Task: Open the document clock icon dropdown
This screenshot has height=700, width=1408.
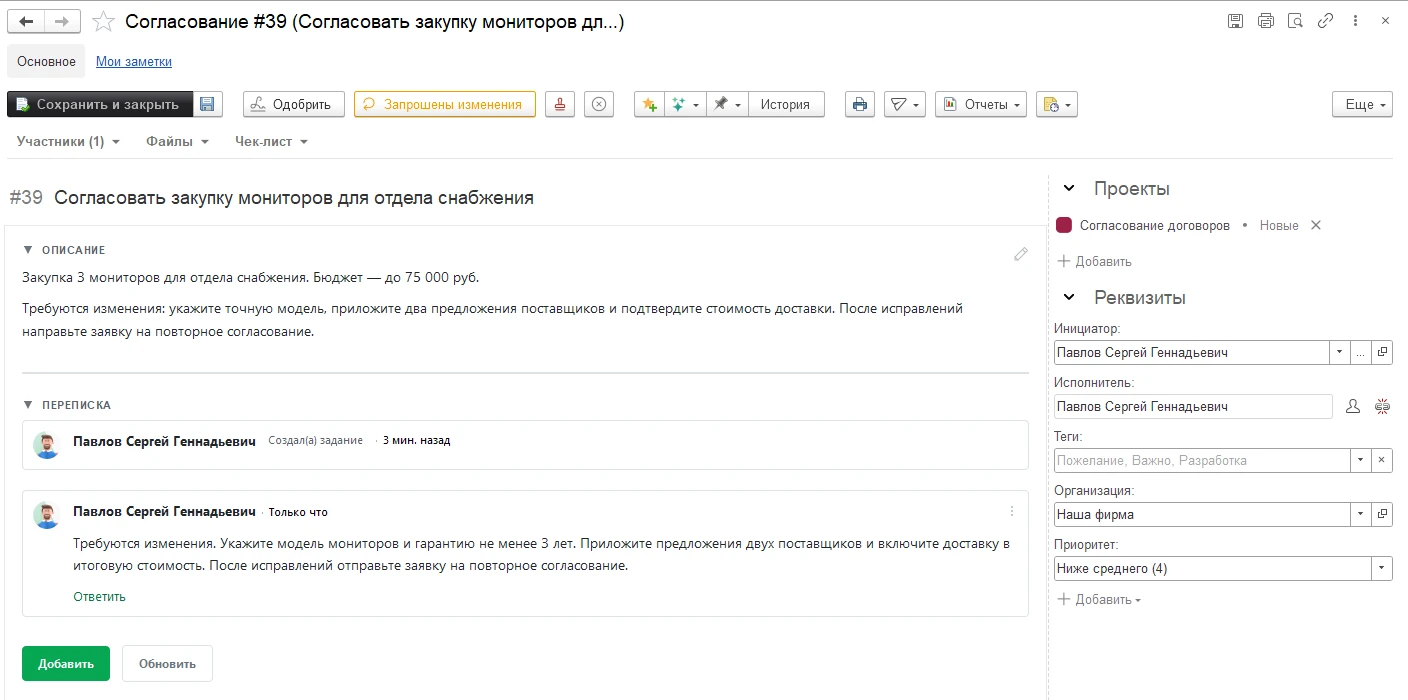Action: tap(1056, 104)
